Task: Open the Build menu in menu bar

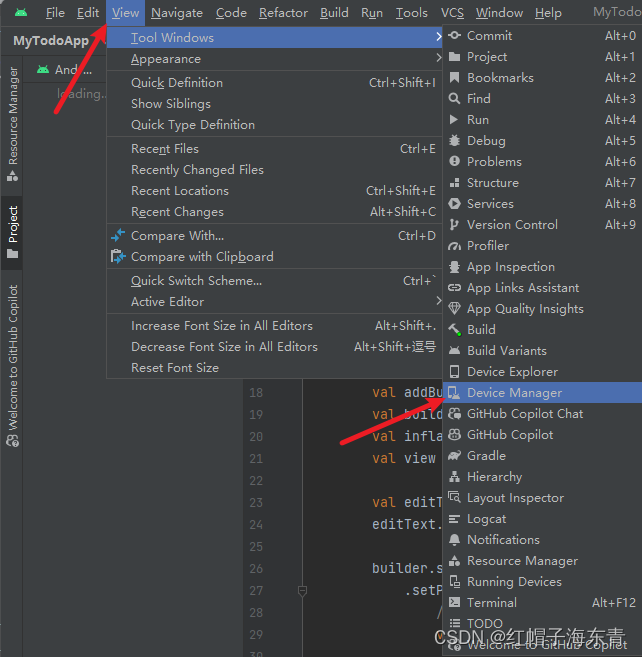Action: pyautogui.click(x=334, y=13)
